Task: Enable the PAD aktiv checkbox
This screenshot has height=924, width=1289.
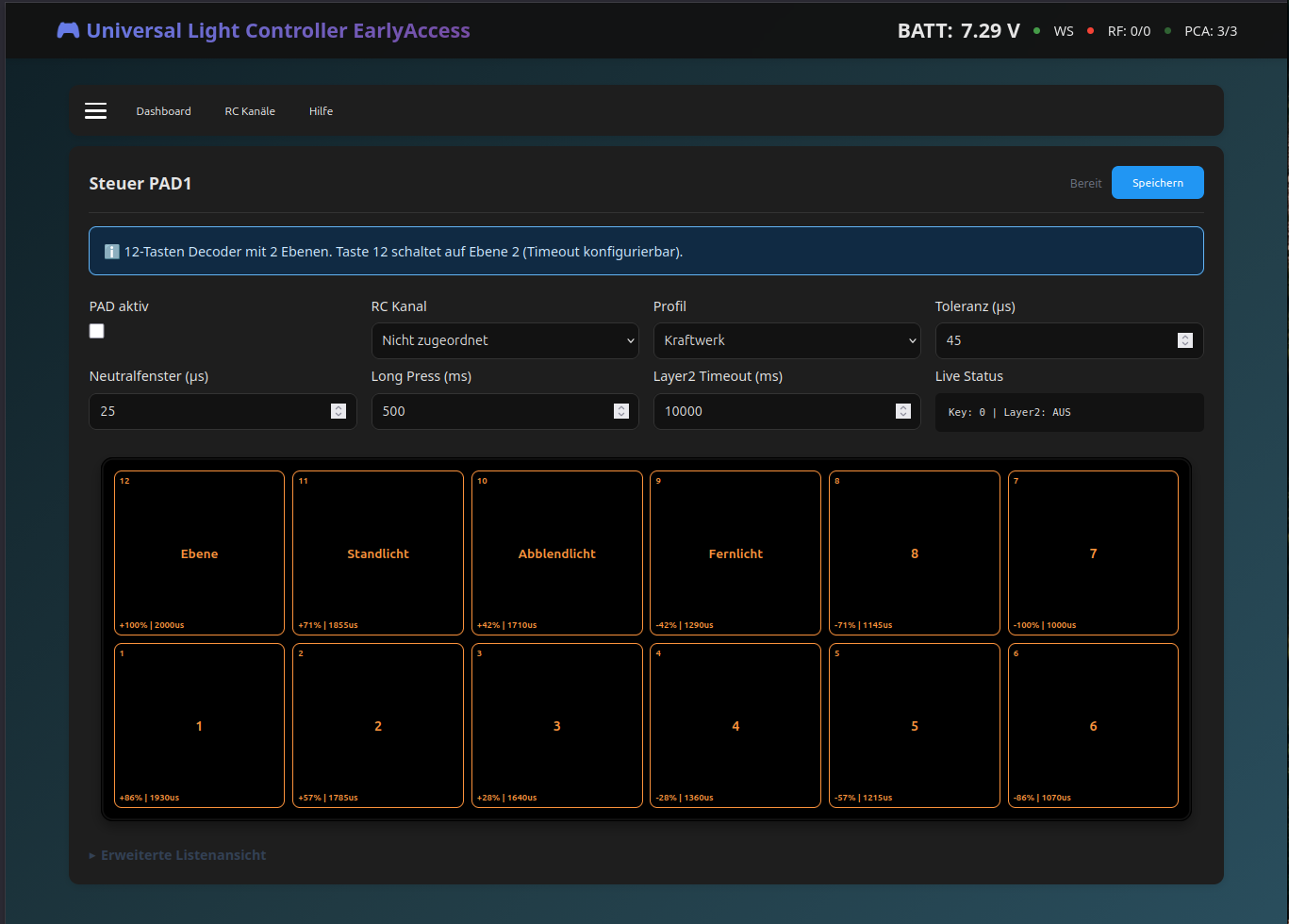Action: (97, 331)
